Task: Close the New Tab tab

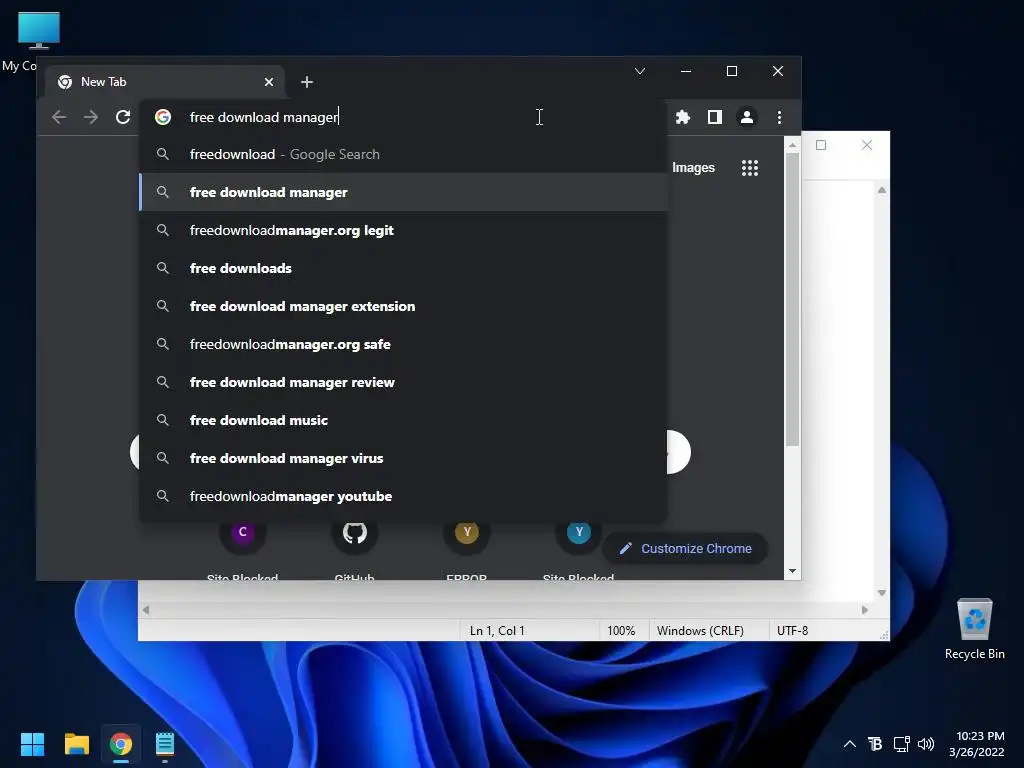Action: [269, 82]
